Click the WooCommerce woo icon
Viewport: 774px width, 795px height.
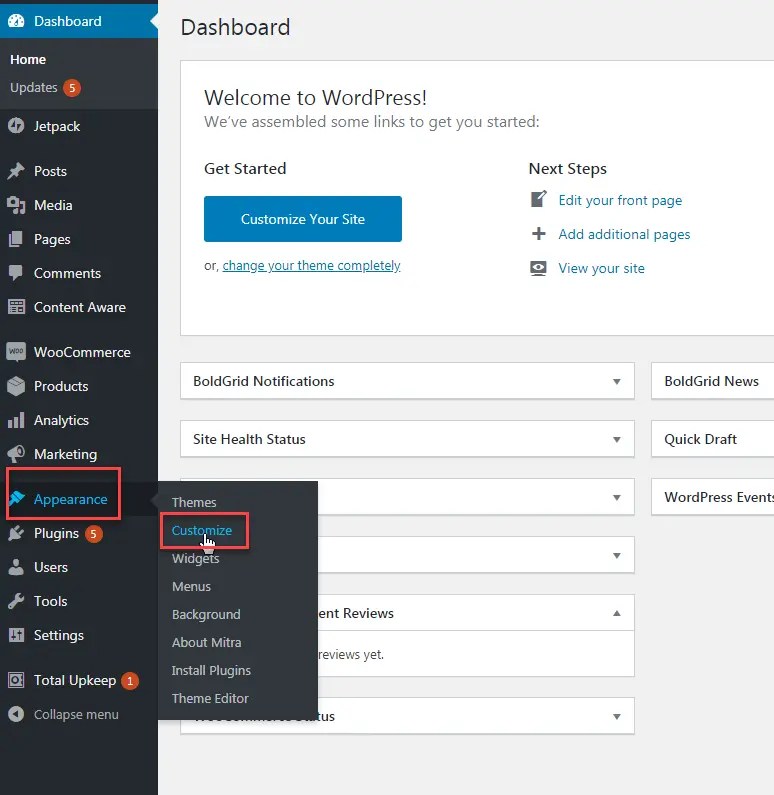coord(16,352)
